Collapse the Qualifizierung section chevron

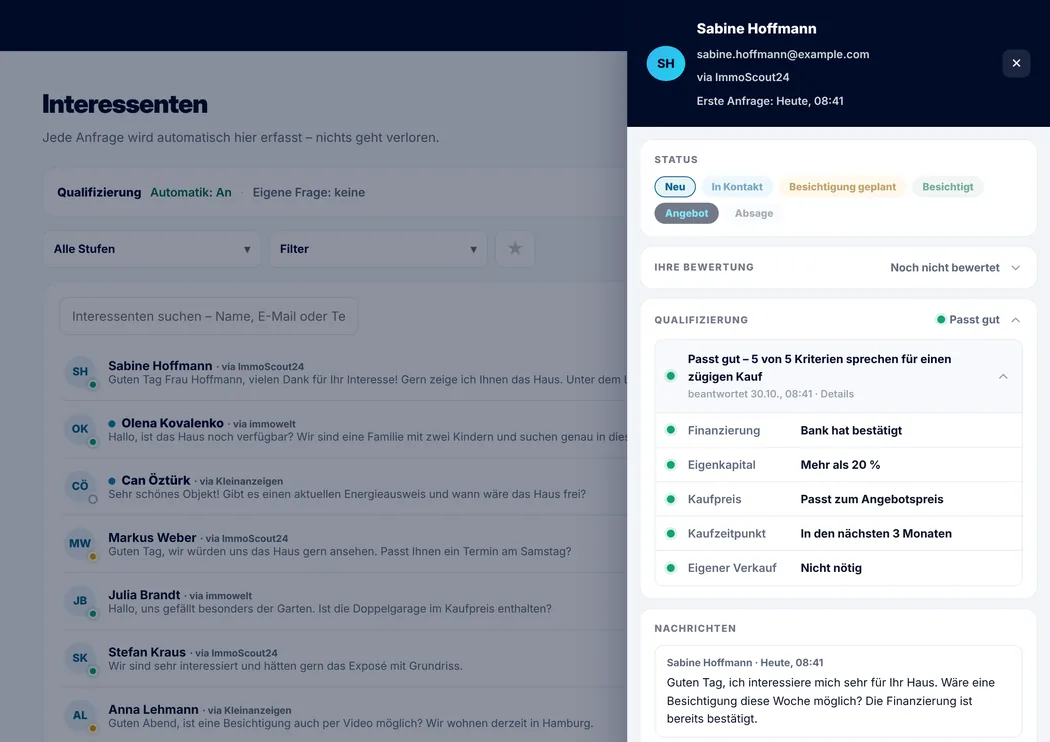click(x=1016, y=320)
